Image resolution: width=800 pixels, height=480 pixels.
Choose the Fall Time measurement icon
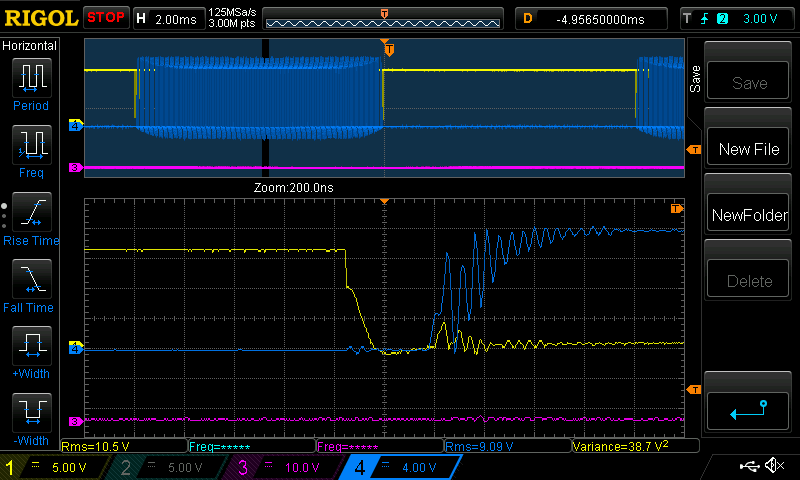click(x=31, y=279)
